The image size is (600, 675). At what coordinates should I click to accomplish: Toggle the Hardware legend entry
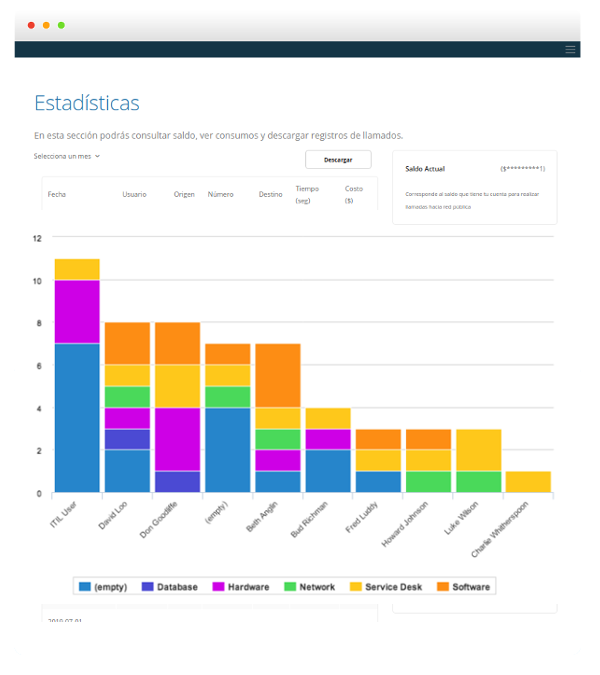tap(241, 587)
